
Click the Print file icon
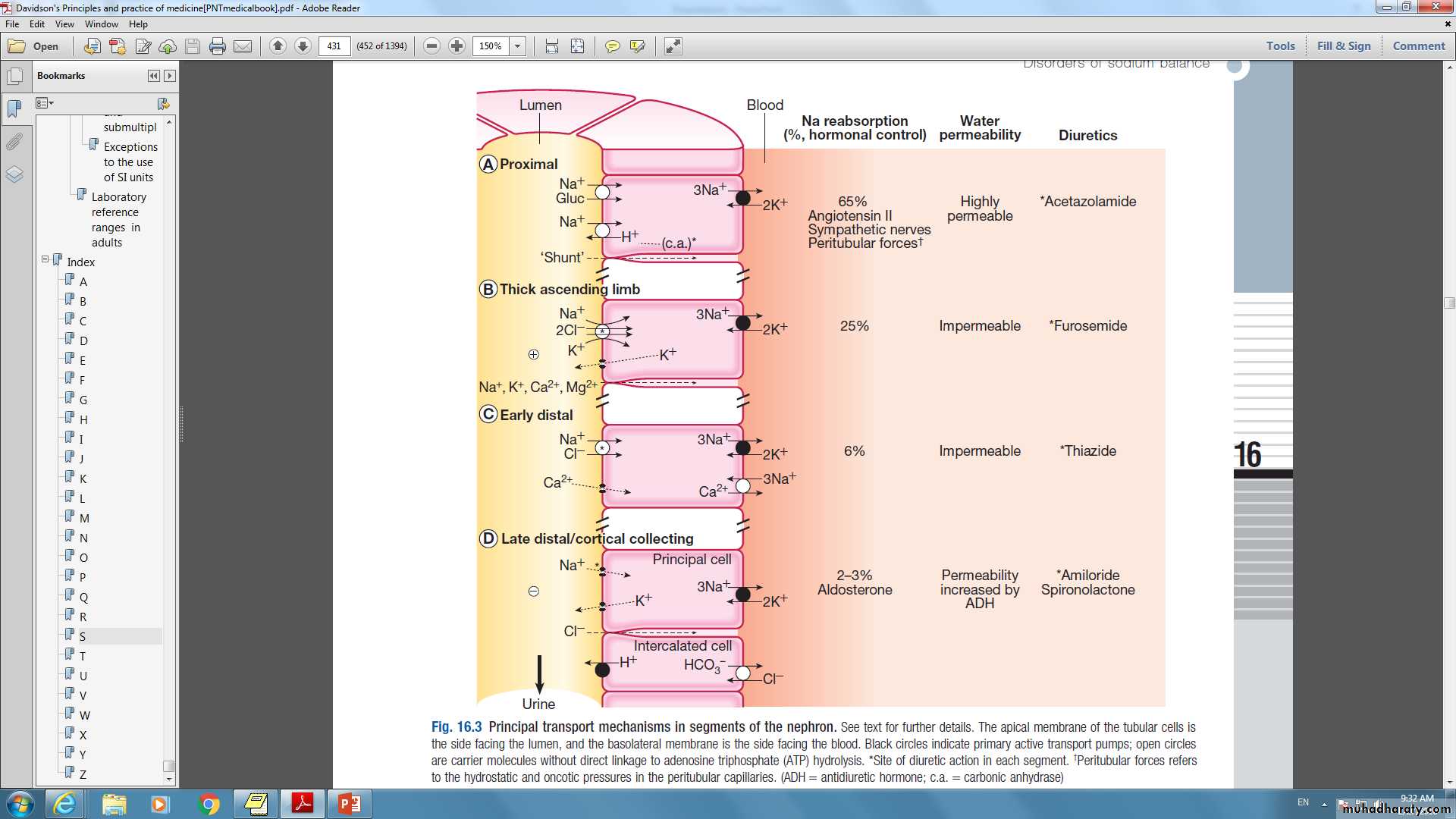[217, 46]
